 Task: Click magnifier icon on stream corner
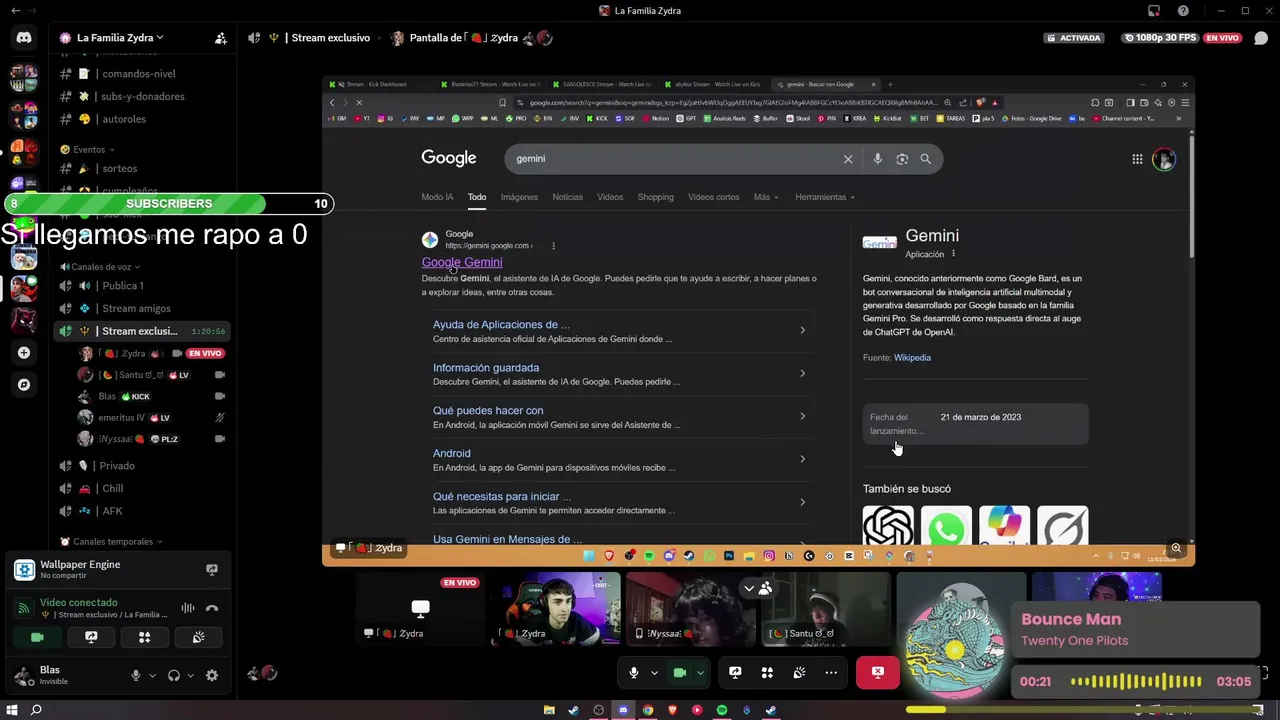(x=1176, y=548)
